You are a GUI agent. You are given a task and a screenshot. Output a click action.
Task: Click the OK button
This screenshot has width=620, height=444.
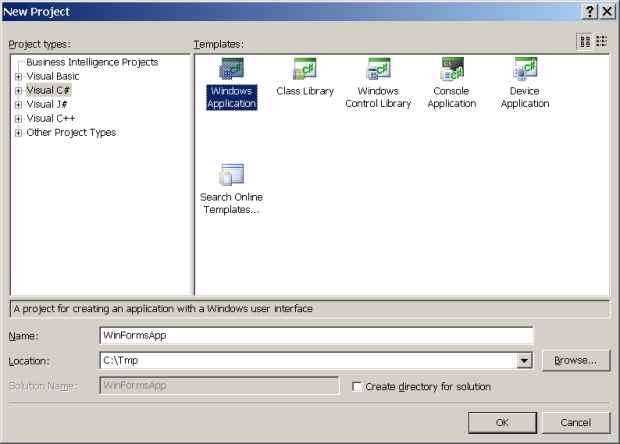pyautogui.click(x=502, y=422)
